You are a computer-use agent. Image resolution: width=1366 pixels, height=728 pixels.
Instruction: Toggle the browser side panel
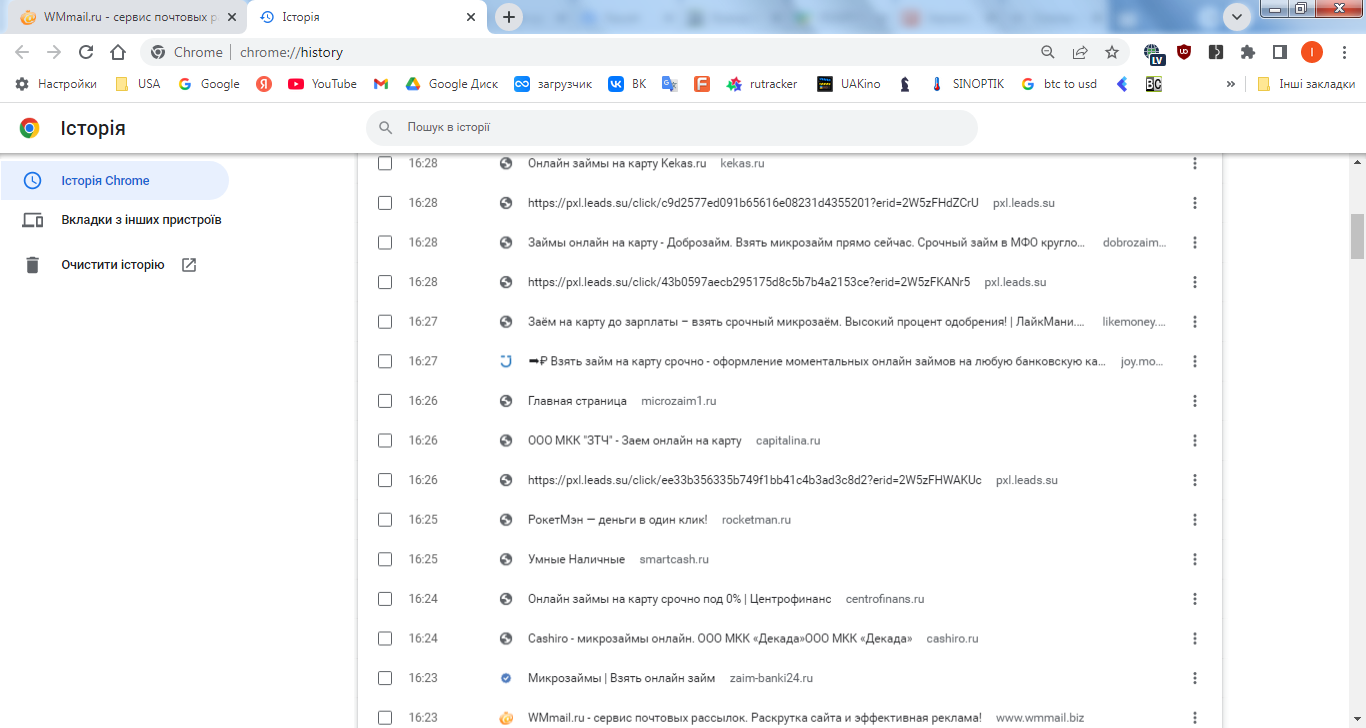point(1280,52)
